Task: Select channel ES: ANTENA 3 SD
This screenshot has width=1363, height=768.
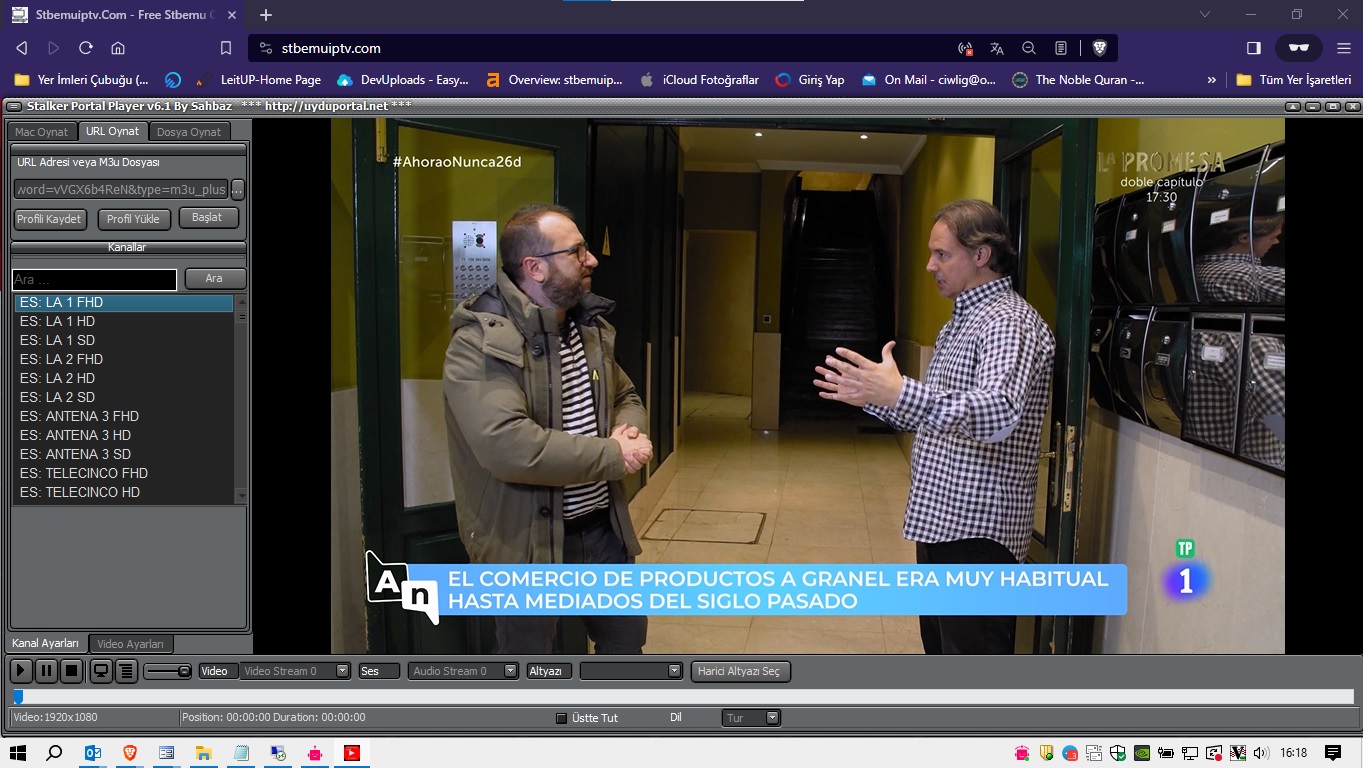Action: [x=124, y=454]
